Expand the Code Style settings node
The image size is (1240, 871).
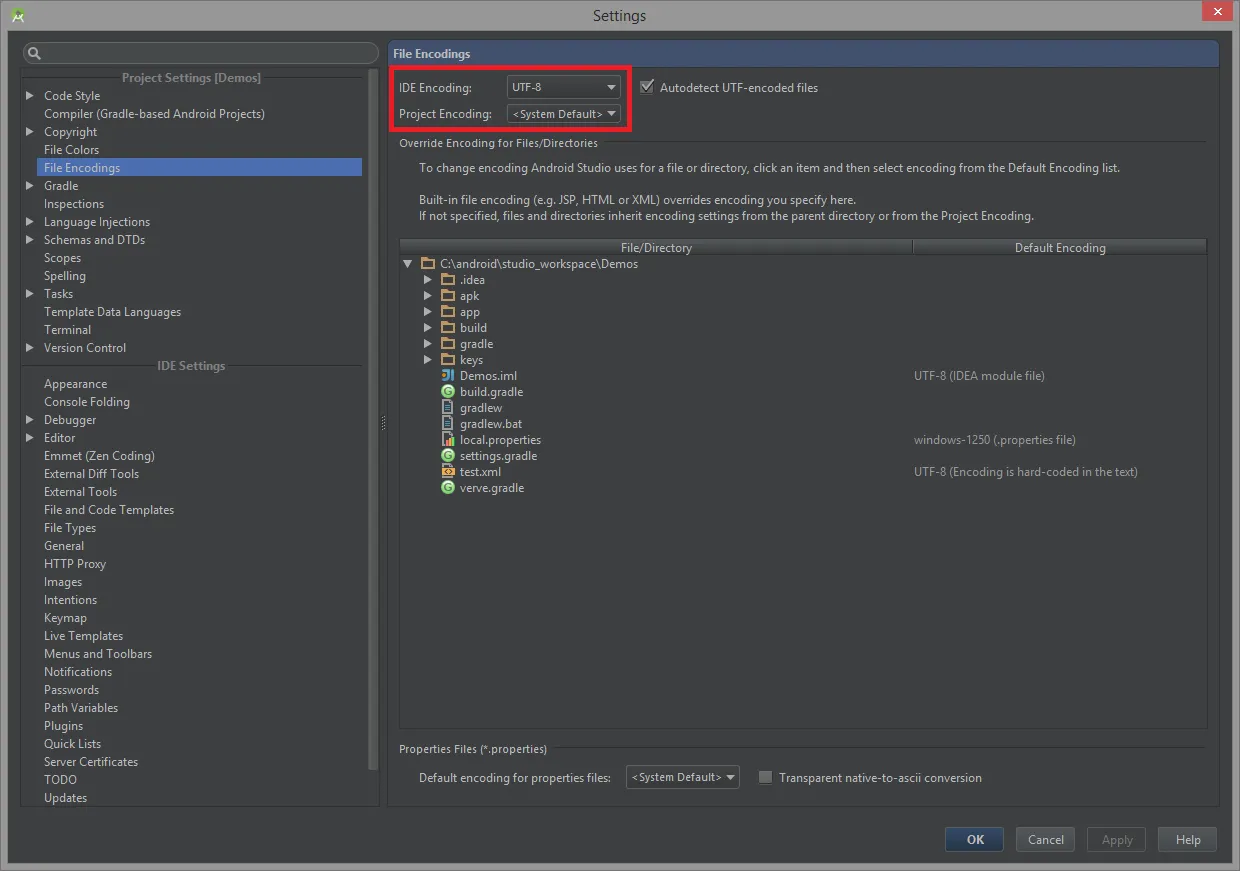point(30,96)
